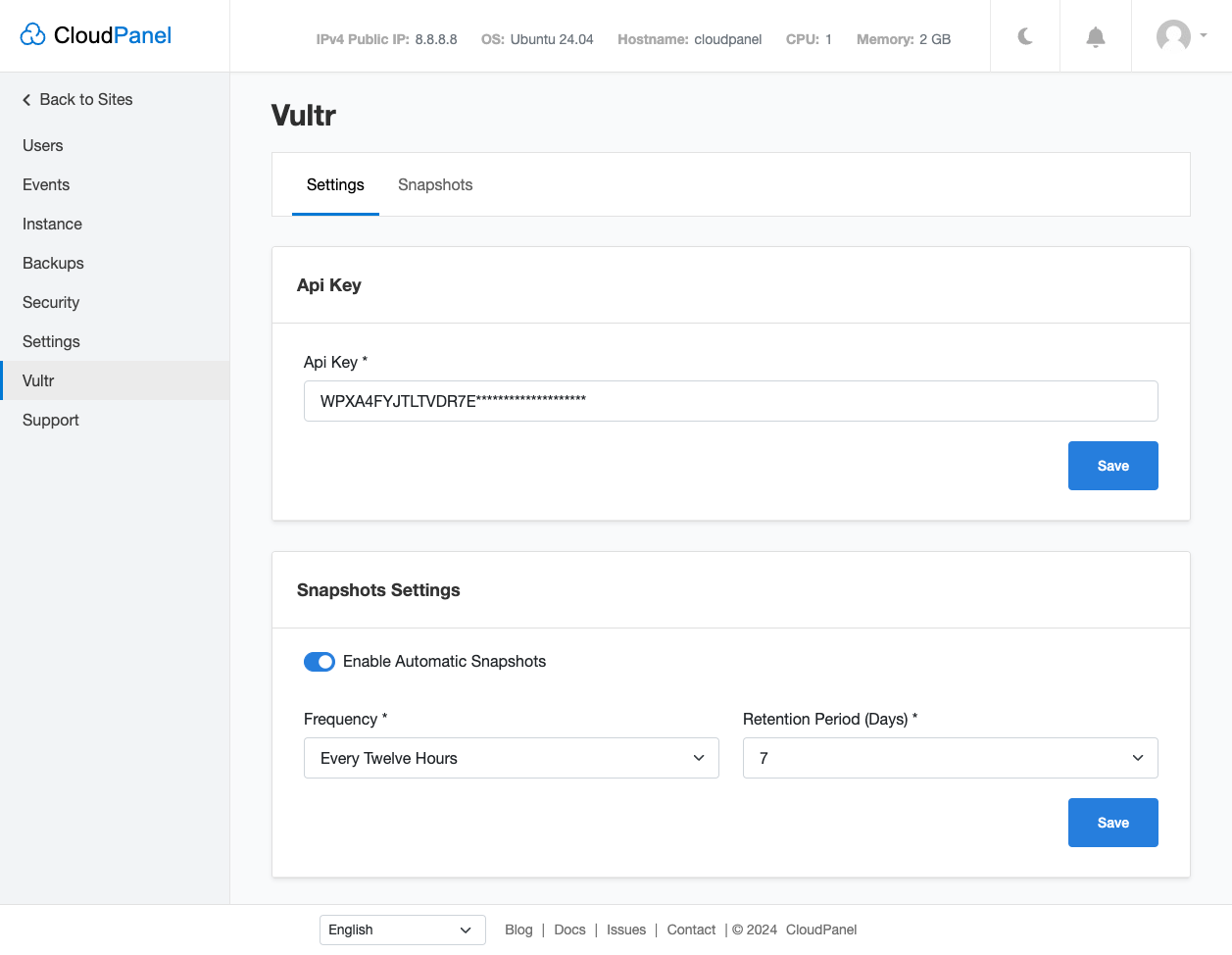Image resolution: width=1232 pixels, height=955 pixels.
Task: Expand the Retention Period dropdown
Action: click(x=949, y=758)
